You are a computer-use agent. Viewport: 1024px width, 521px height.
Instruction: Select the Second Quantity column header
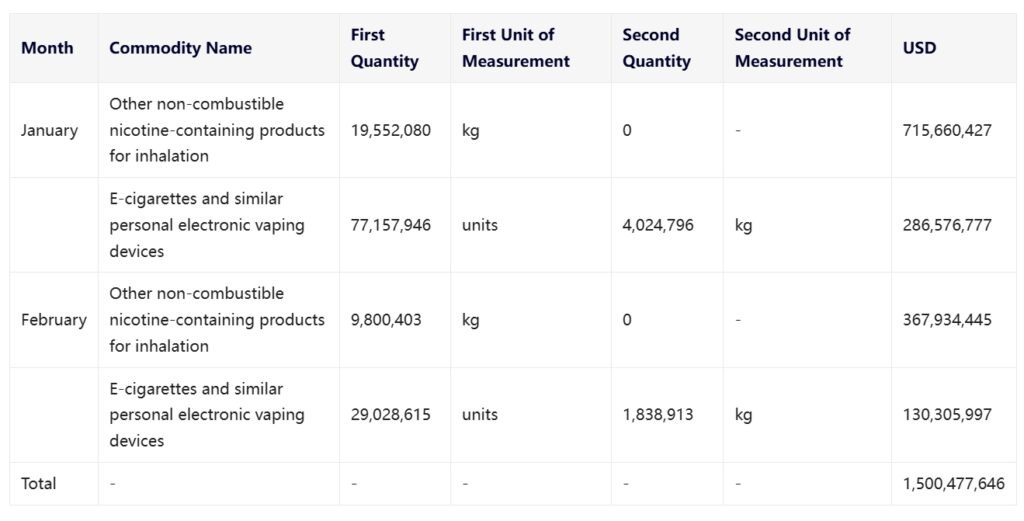[x=656, y=48]
